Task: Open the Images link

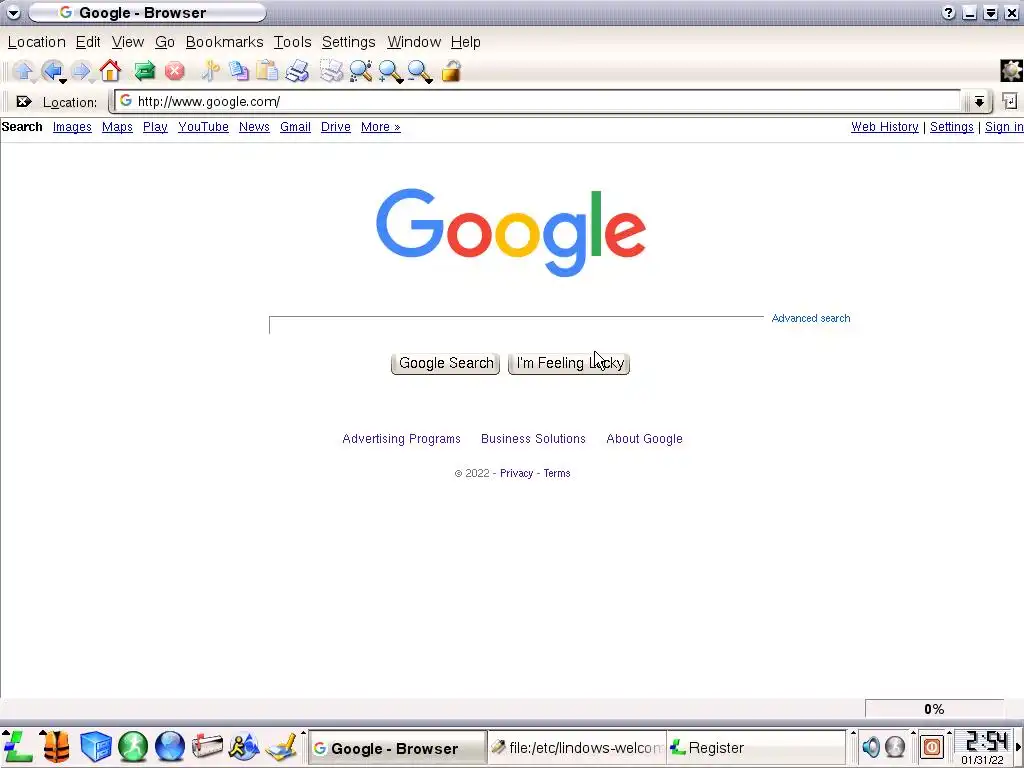Action: (x=72, y=127)
